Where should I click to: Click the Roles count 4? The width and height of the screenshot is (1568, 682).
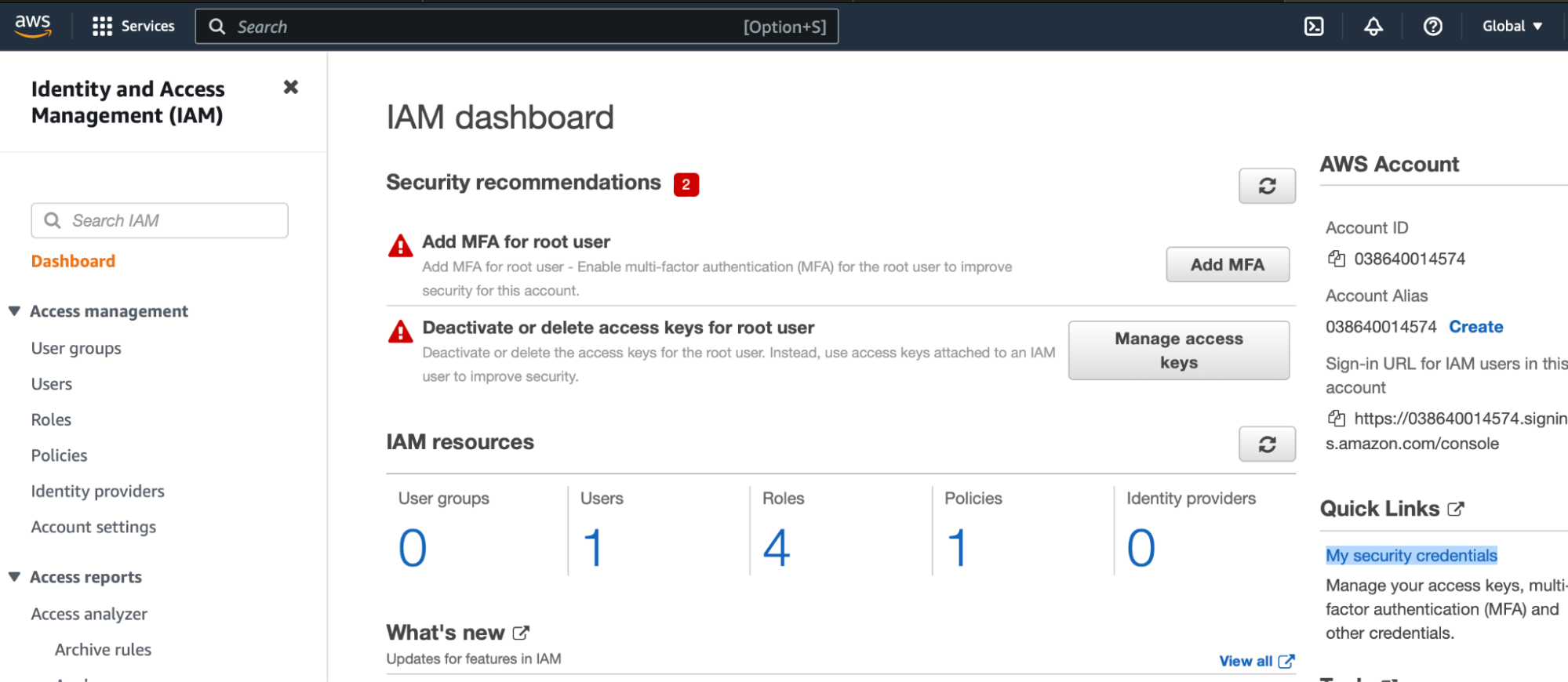(777, 547)
